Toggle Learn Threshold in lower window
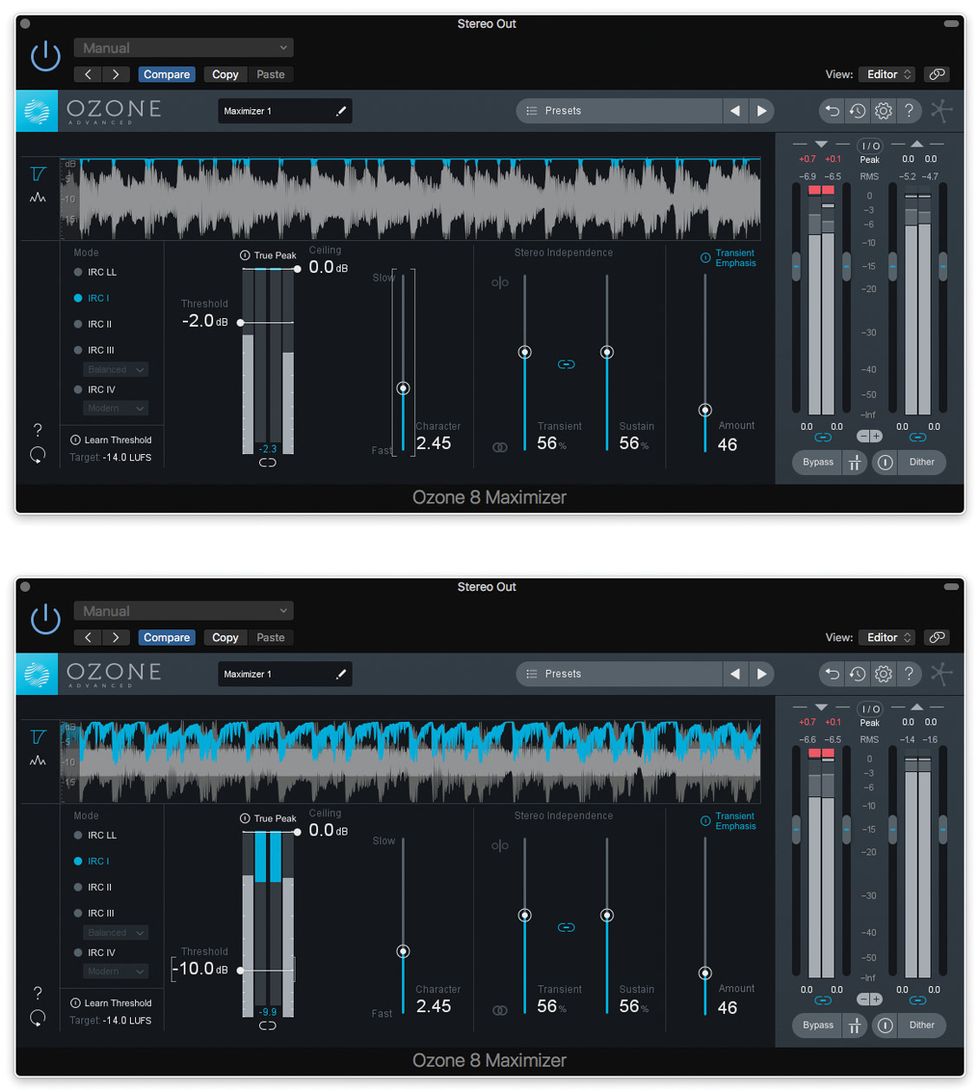The image size is (980, 1092). point(111,1003)
